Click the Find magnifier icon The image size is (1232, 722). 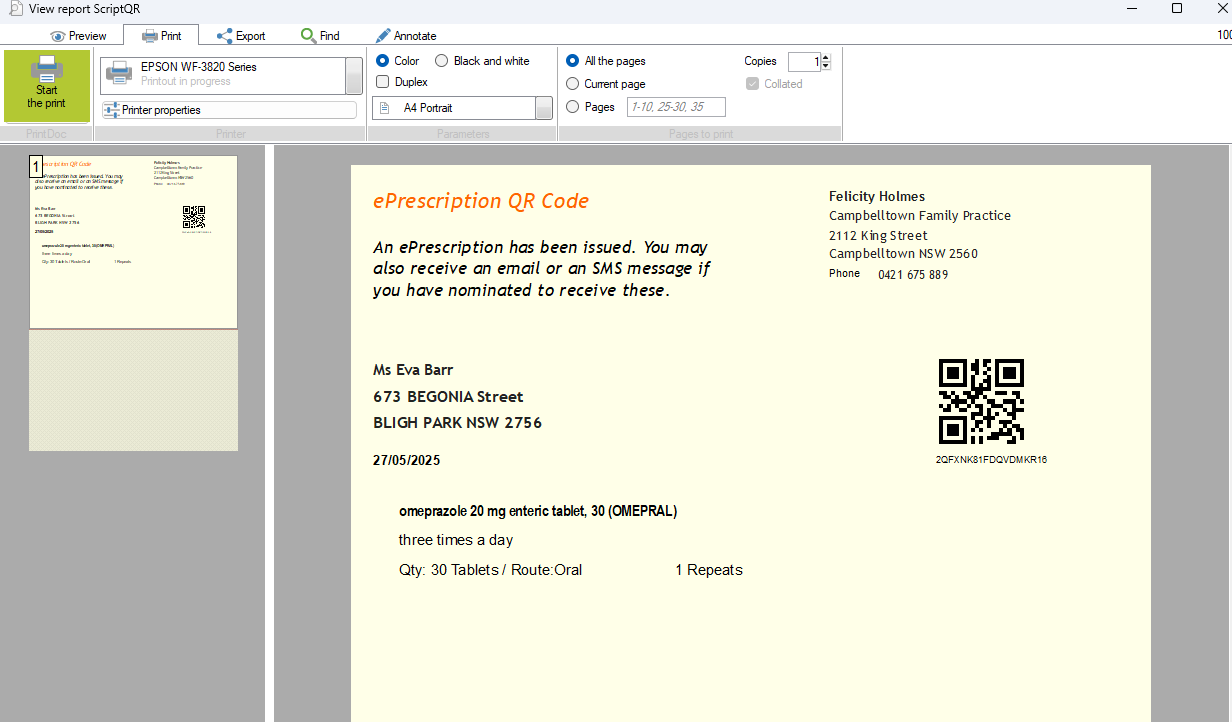tap(308, 35)
